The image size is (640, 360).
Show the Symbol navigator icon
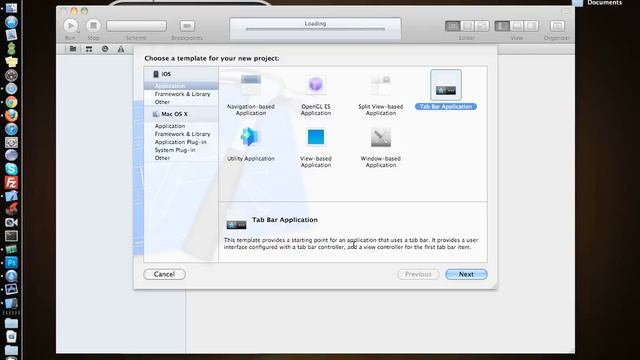point(89,49)
